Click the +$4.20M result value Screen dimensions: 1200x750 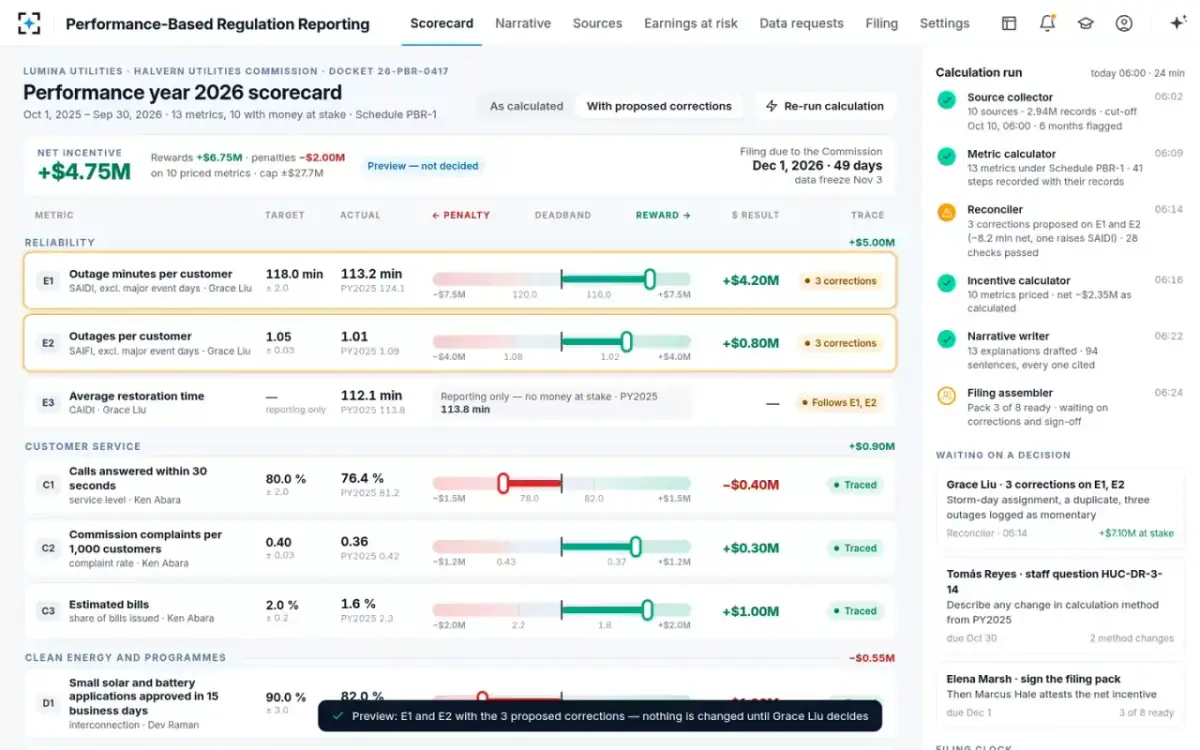(750, 281)
